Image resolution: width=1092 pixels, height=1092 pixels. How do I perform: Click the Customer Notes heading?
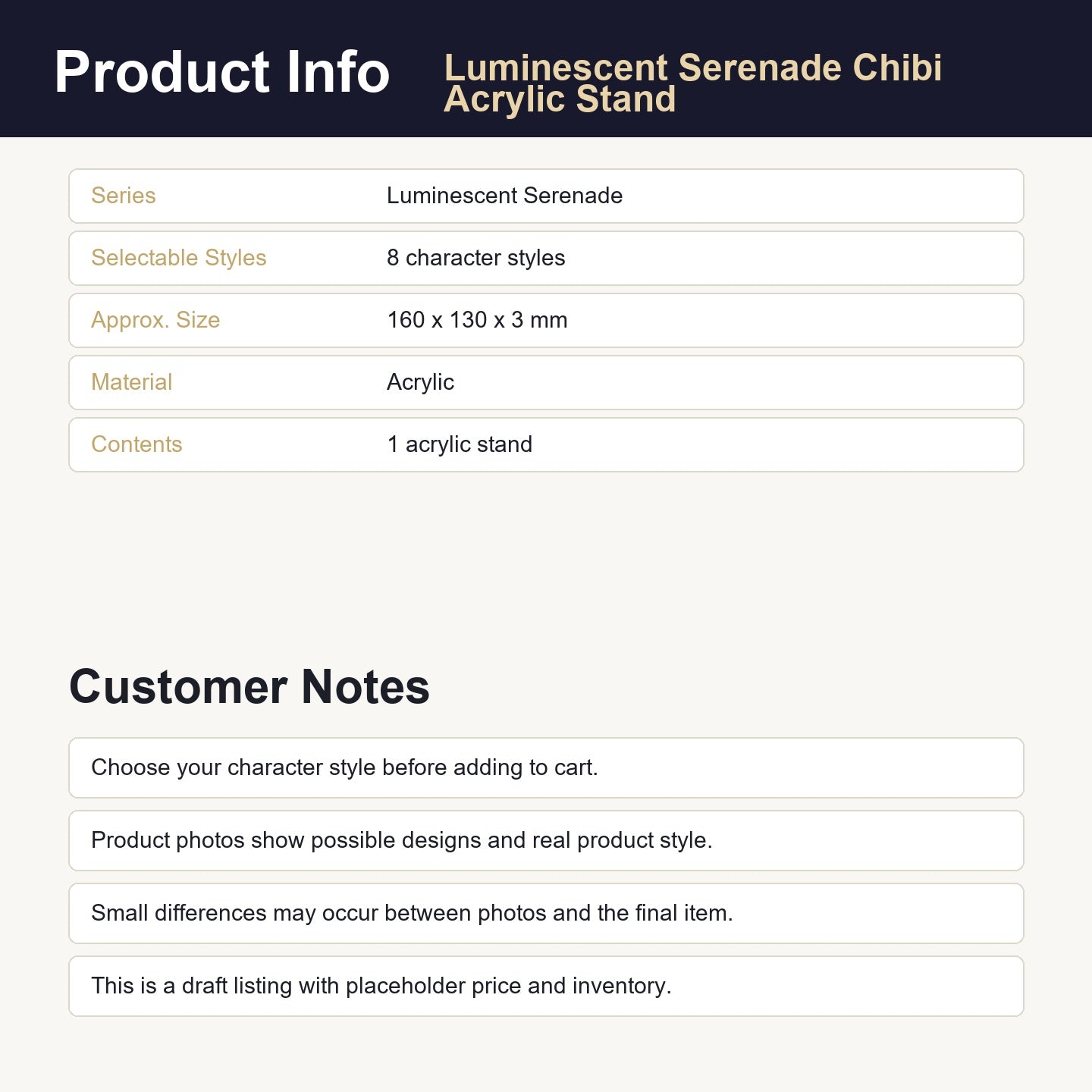(x=249, y=687)
